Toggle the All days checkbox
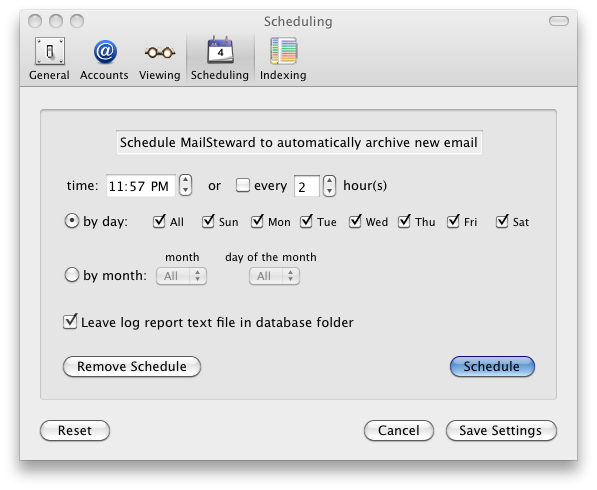 pyautogui.click(x=159, y=221)
